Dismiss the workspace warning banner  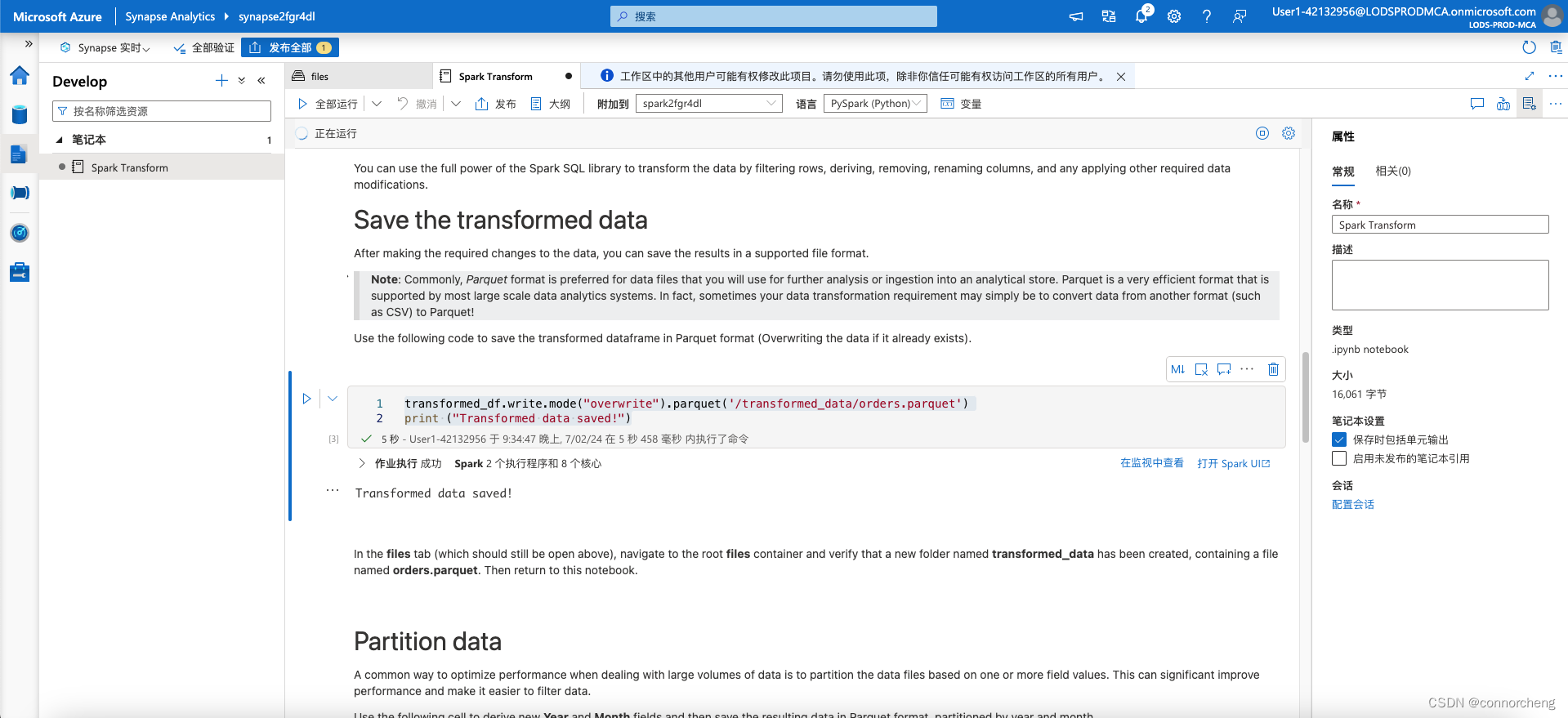point(1121,77)
